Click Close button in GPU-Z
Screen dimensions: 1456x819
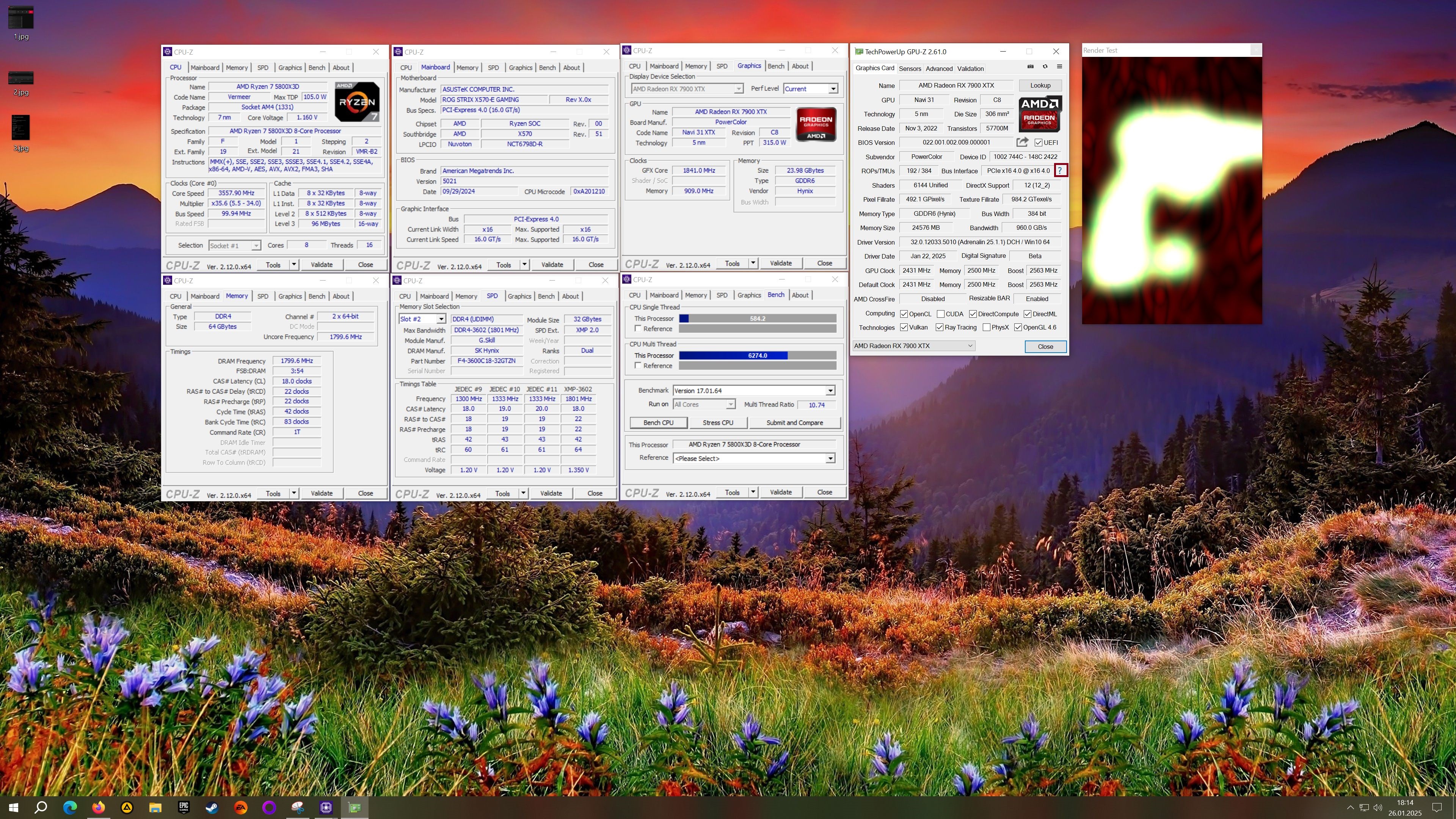[x=1045, y=347]
